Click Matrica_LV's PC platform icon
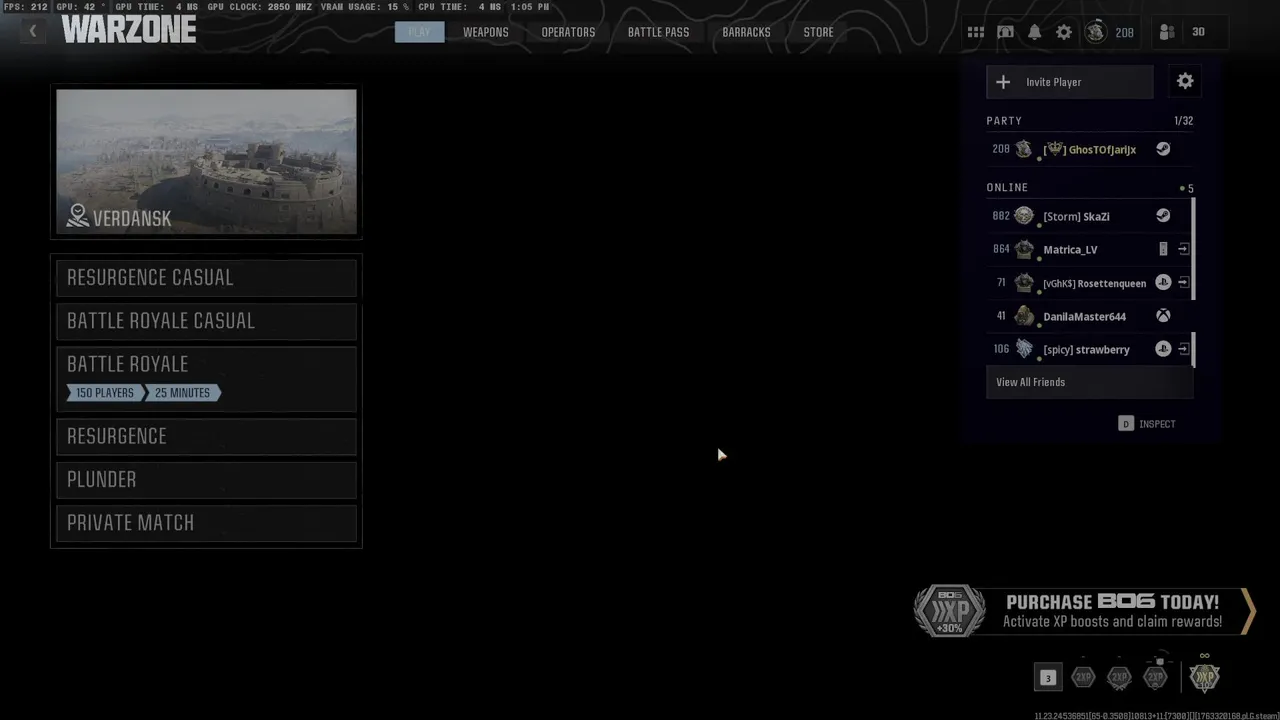Screen dimensions: 1280x720 click(1163, 249)
